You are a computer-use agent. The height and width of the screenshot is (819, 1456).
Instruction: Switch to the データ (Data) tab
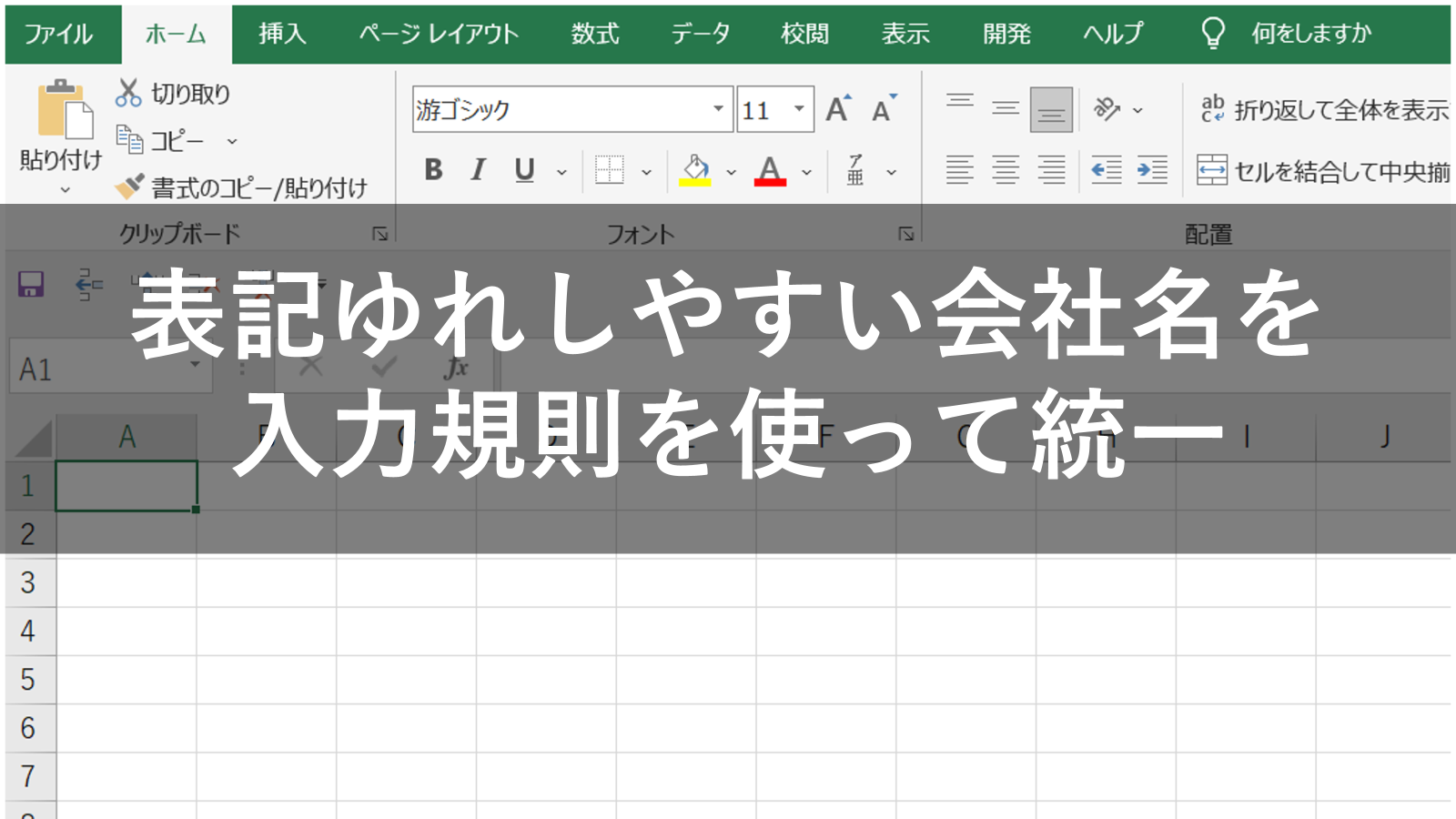(701, 35)
